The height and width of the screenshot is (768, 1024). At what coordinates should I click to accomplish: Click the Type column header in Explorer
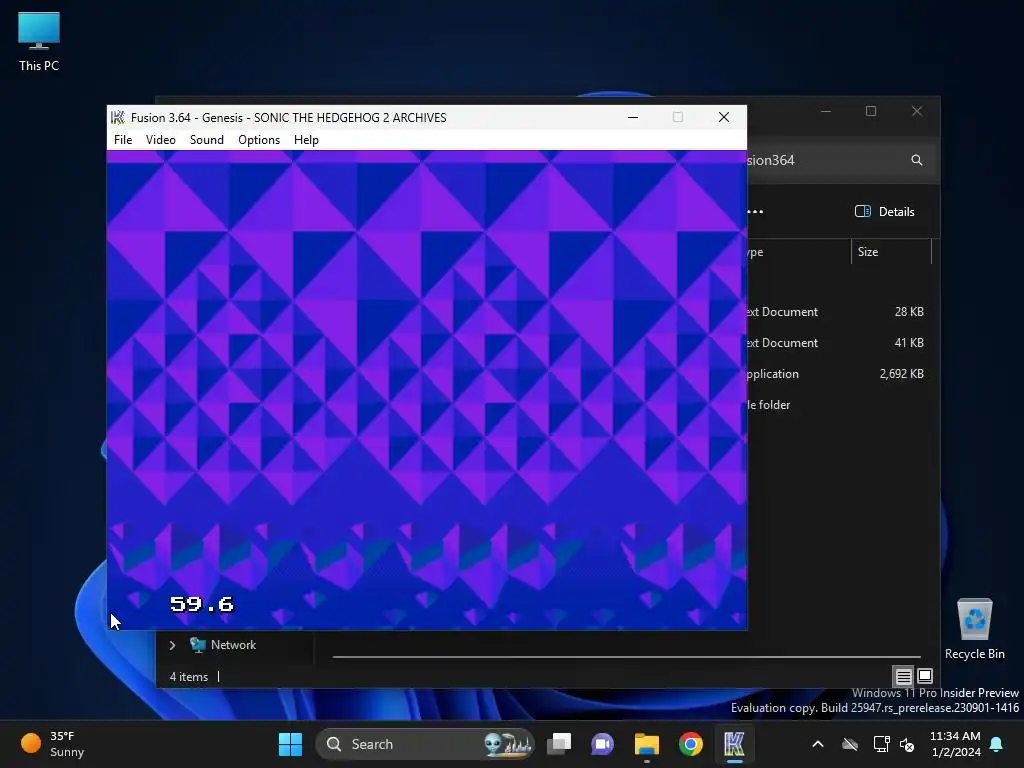pyautogui.click(x=797, y=252)
